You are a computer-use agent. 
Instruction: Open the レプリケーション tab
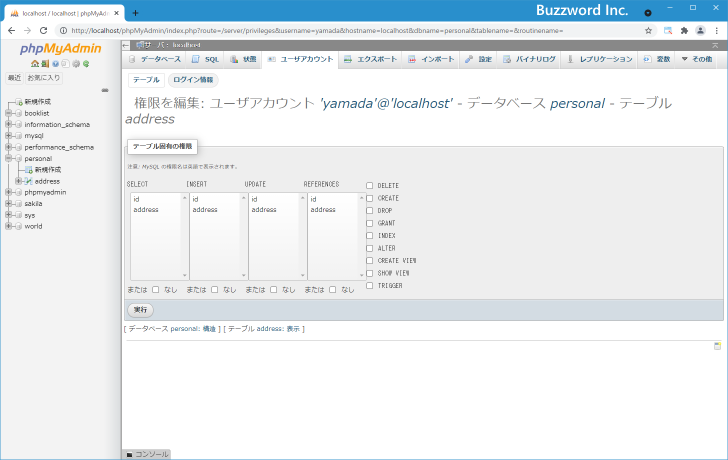pos(600,59)
